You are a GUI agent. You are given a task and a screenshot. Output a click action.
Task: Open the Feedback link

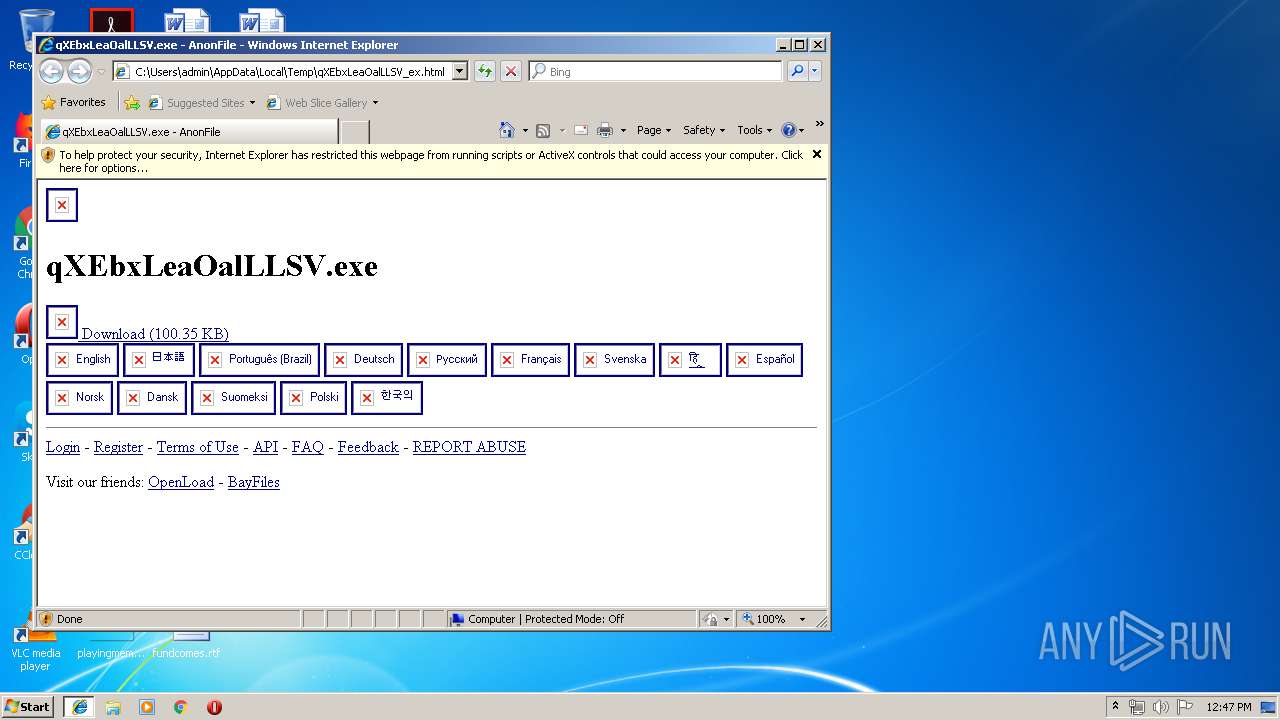point(368,447)
